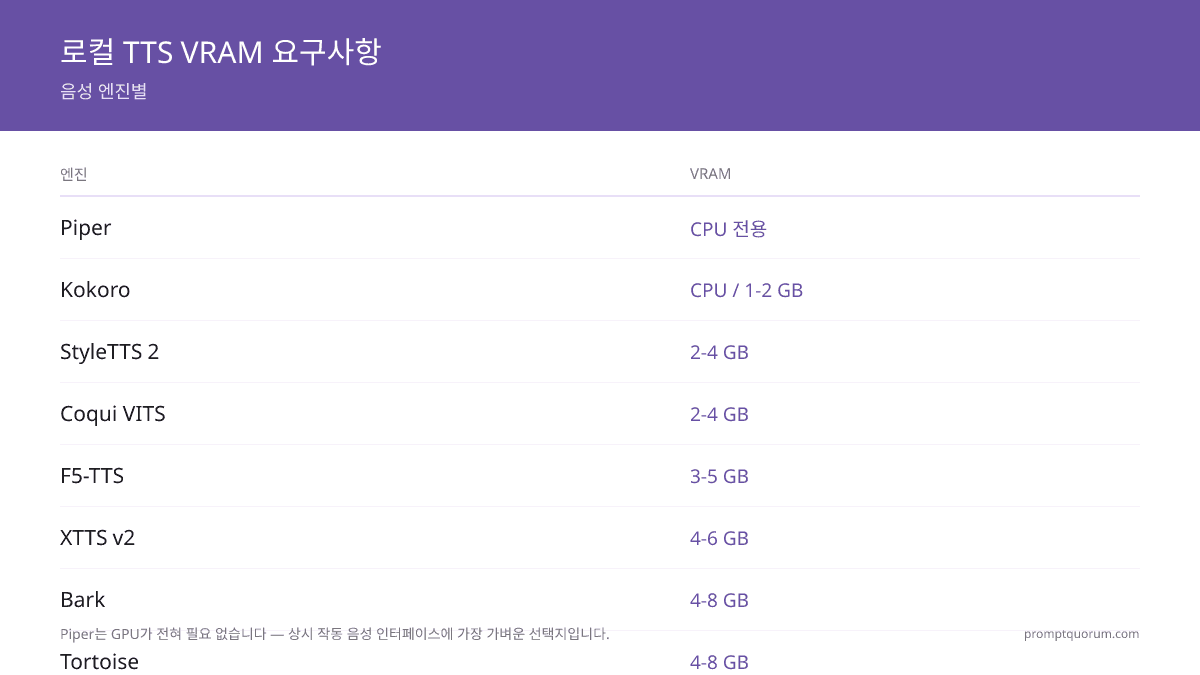Click the subtitle '음성 엔진별'

tap(104, 91)
